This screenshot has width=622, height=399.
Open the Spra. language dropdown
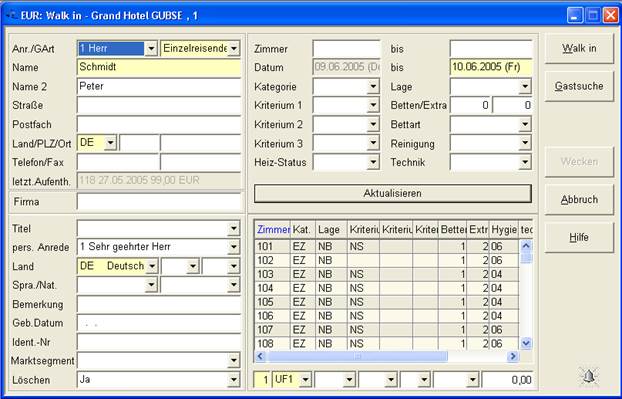point(151,285)
